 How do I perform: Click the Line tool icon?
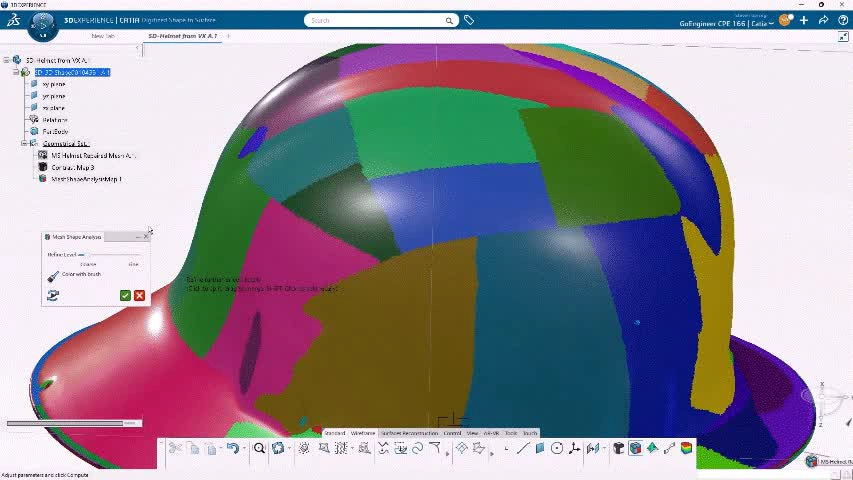tap(522, 448)
